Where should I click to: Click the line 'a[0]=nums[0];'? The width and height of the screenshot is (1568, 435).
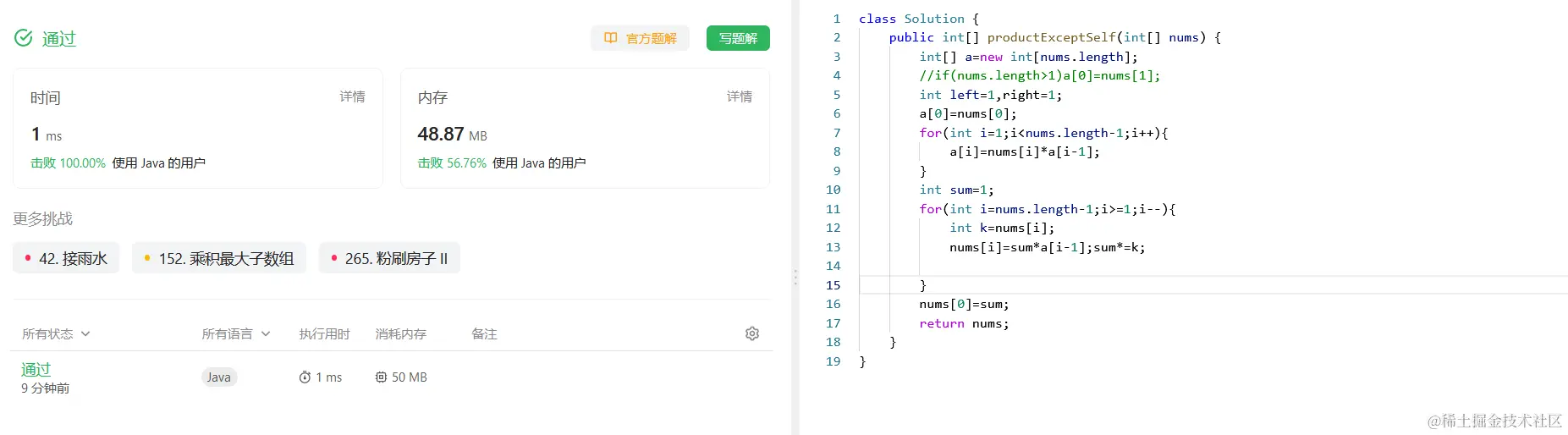[968, 113]
